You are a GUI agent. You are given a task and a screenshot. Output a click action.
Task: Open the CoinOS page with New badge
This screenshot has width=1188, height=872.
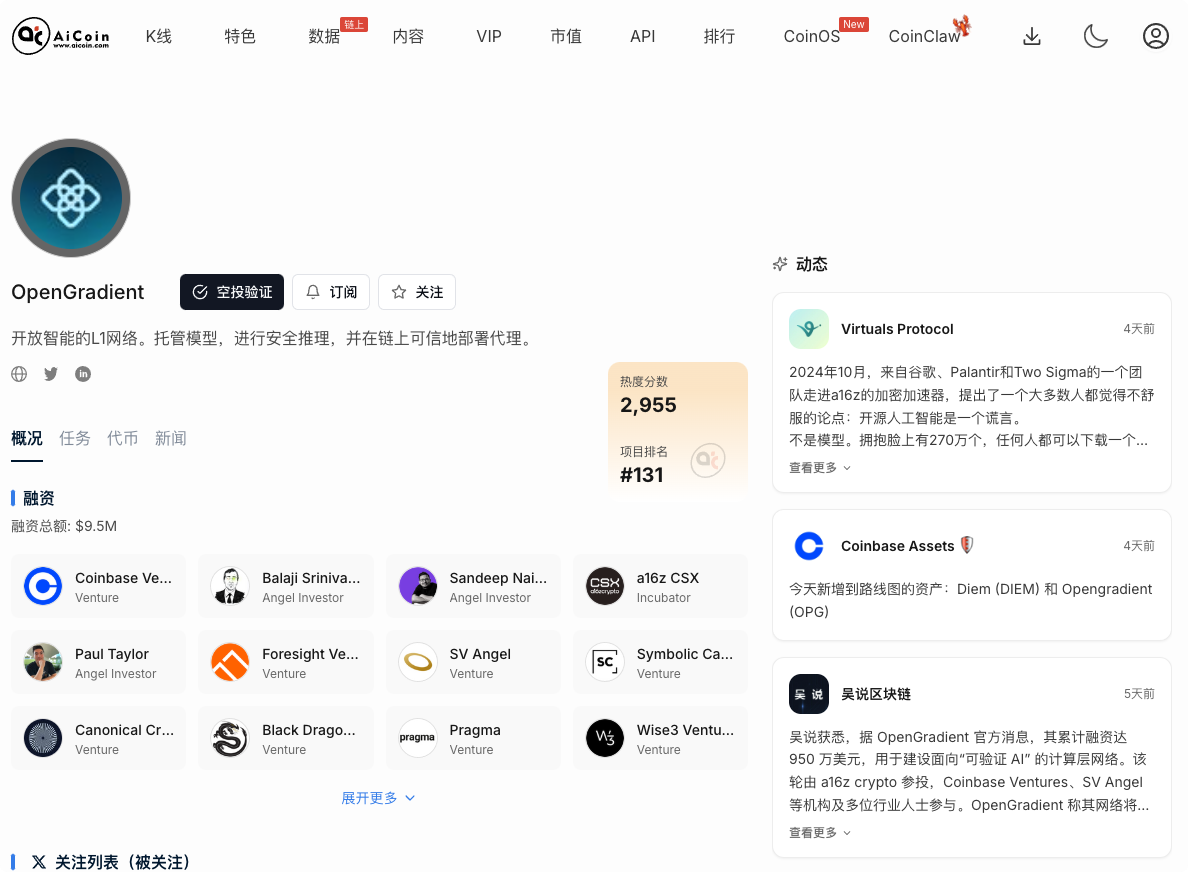coord(811,36)
